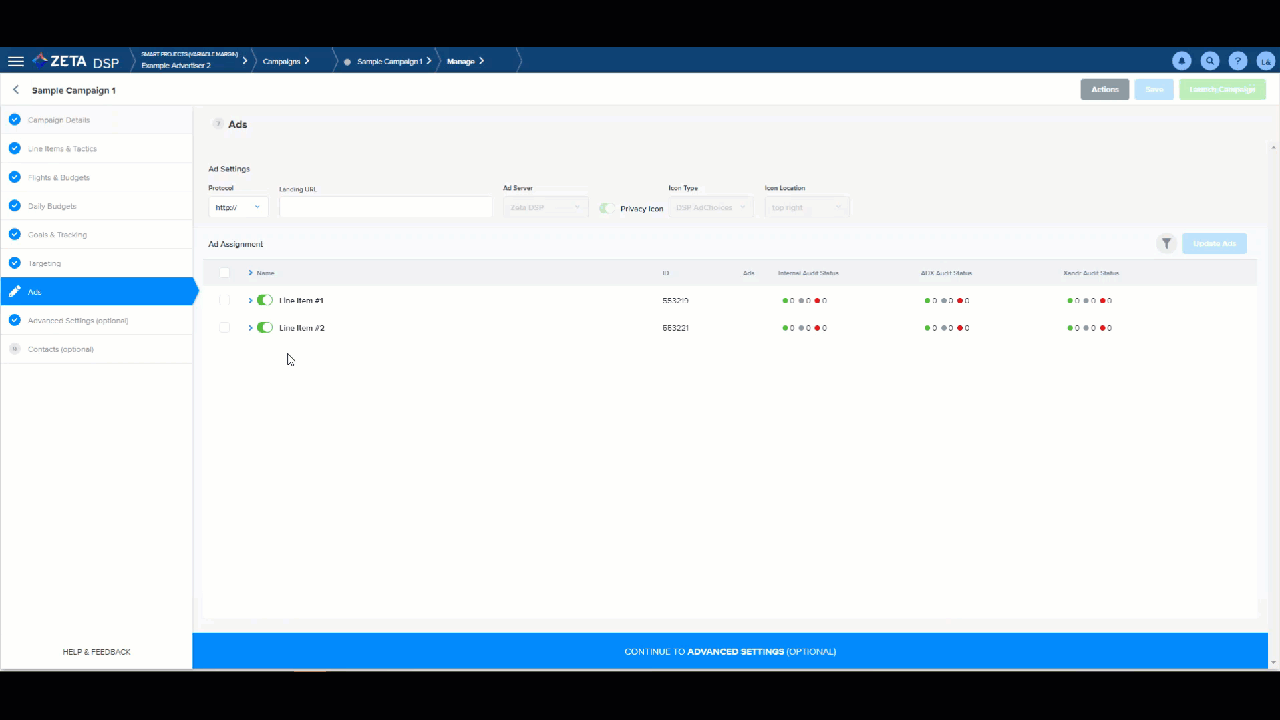Click the filter funnel icon
The width and height of the screenshot is (1280, 720).
1166,244
